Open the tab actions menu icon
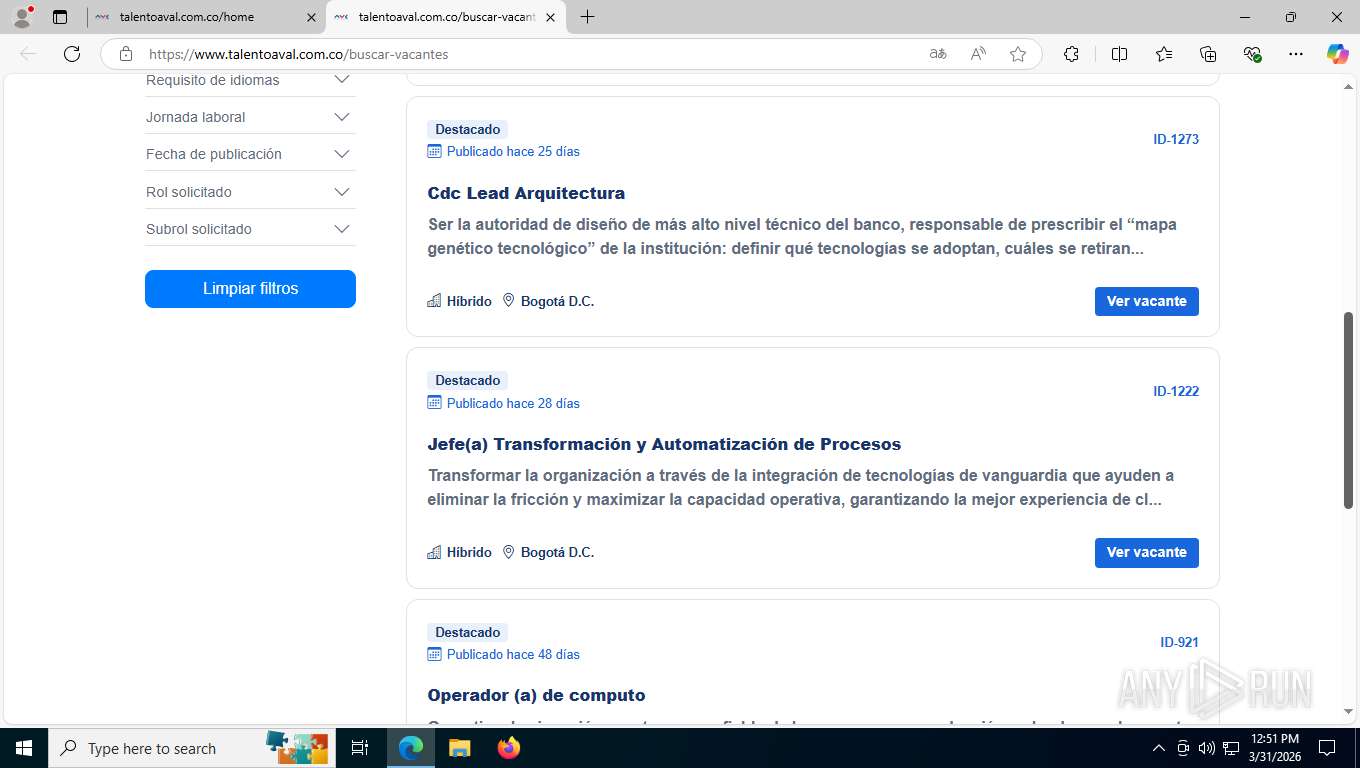Image resolution: width=1360 pixels, height=768 pixels. [60, 17]
